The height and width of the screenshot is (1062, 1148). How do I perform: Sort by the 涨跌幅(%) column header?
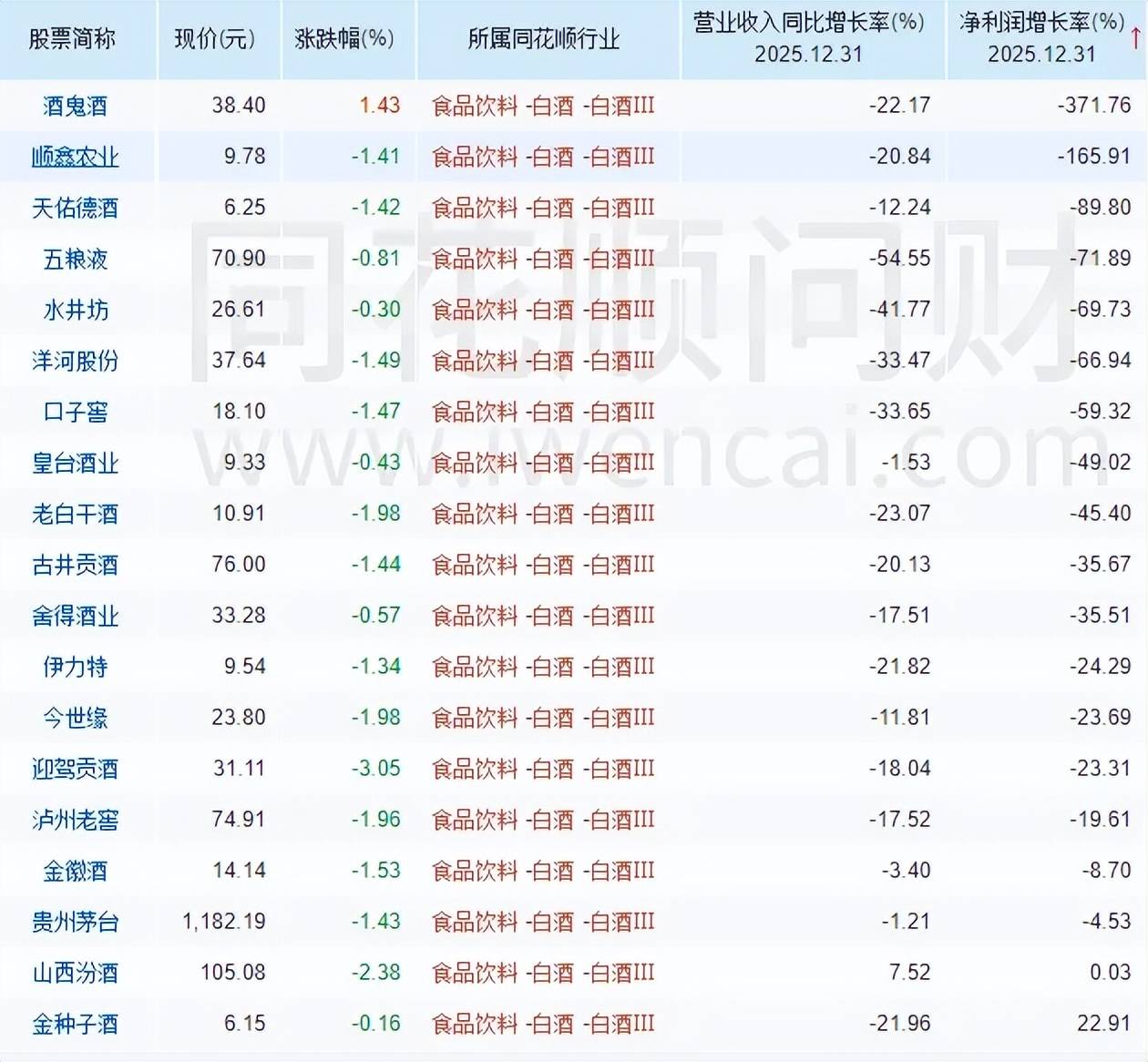point(344,39)
